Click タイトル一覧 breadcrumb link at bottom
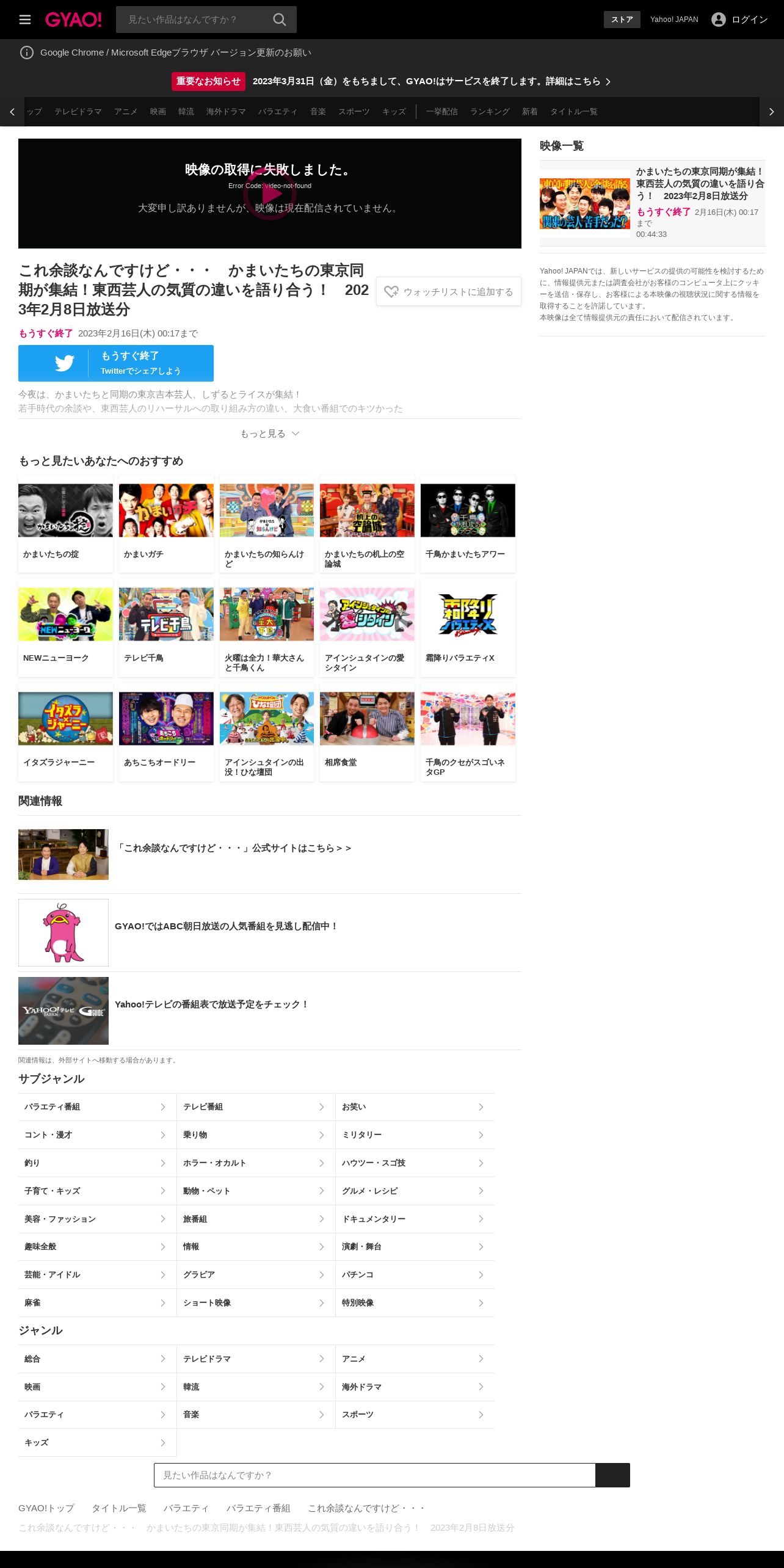This screenshot has width=784, height=1568. (119, 1508)
